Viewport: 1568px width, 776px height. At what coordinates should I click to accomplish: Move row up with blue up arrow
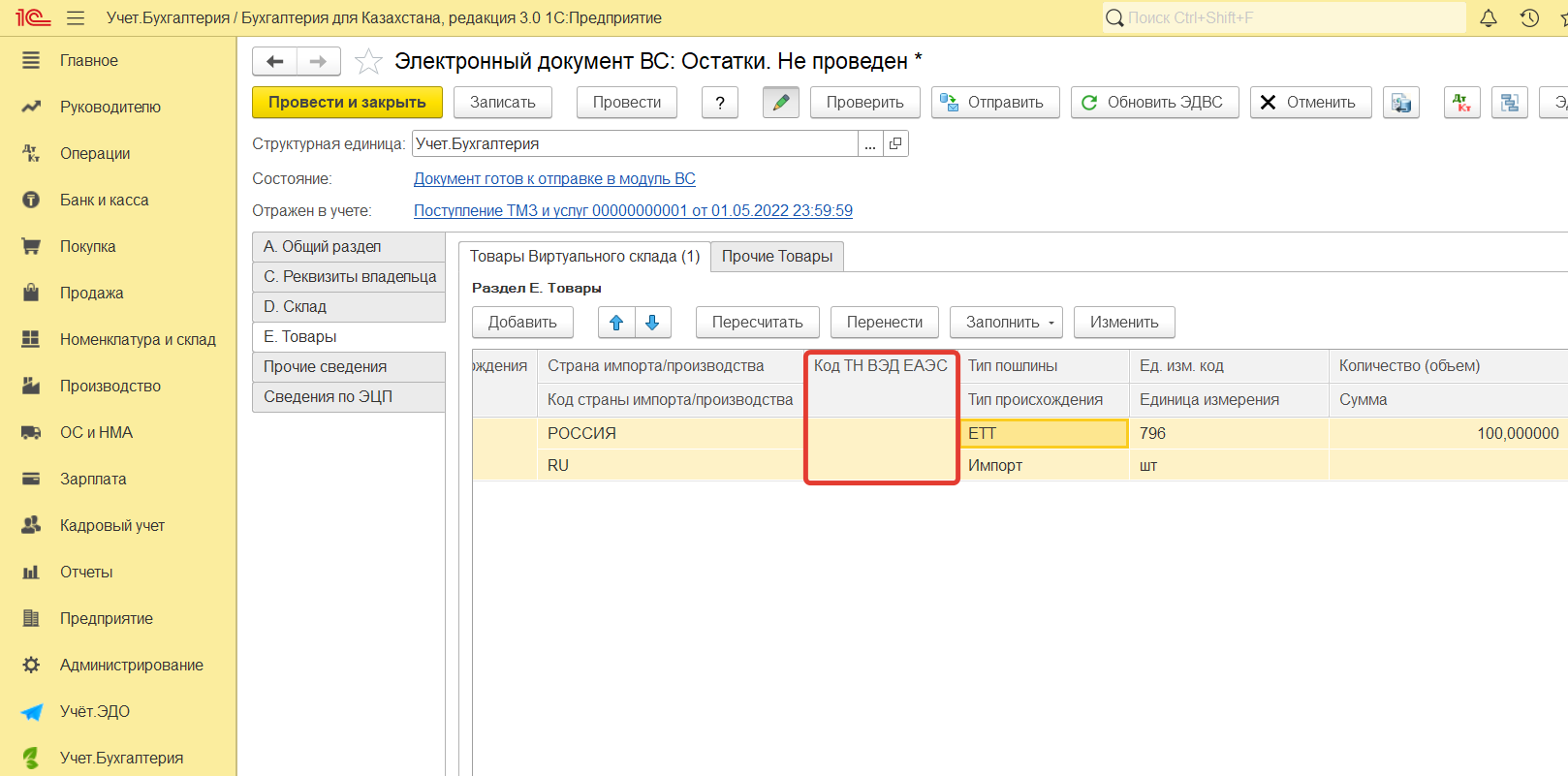[616, 323]
